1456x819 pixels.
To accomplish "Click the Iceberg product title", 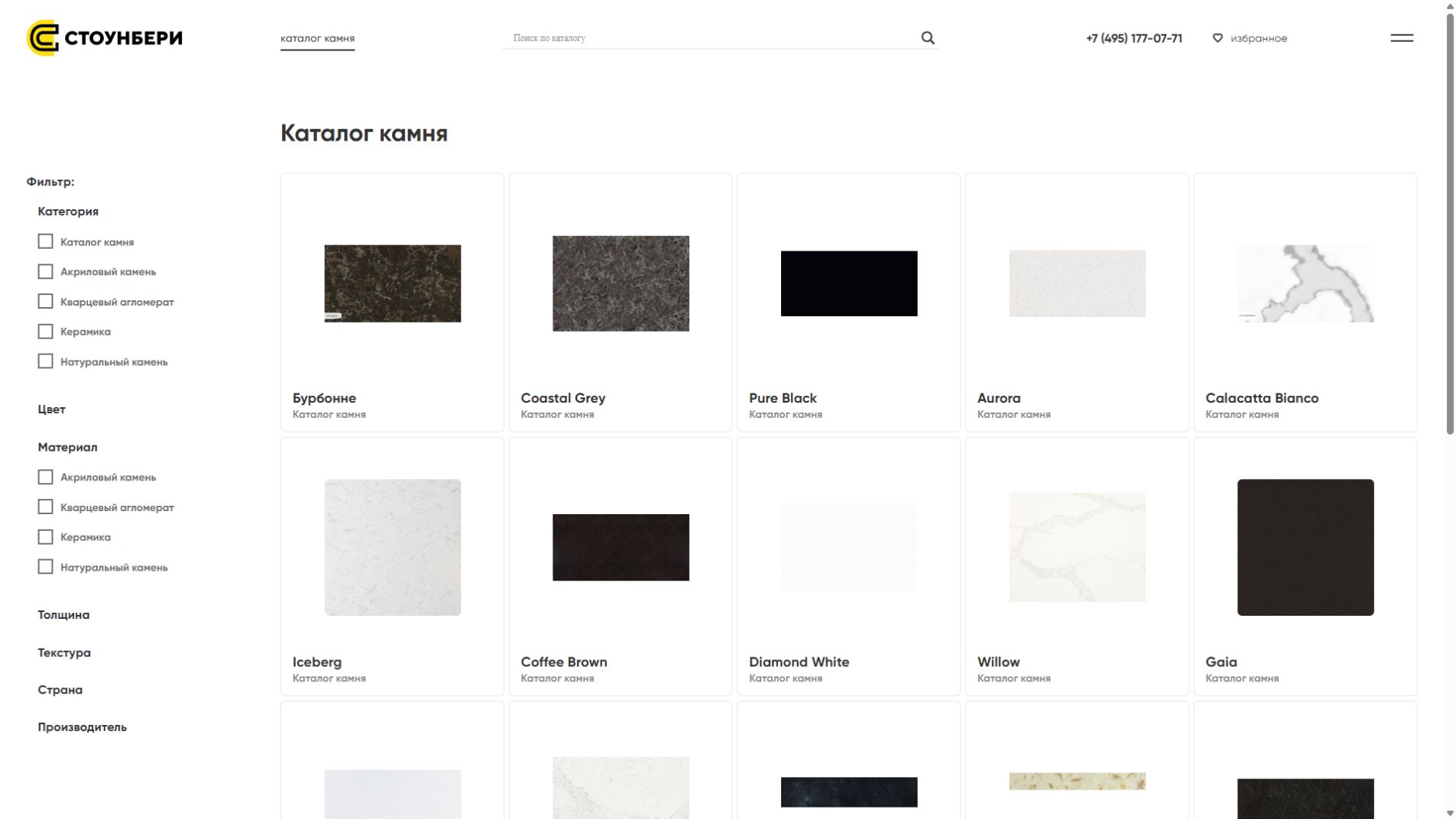I will [x=316, y=662].
